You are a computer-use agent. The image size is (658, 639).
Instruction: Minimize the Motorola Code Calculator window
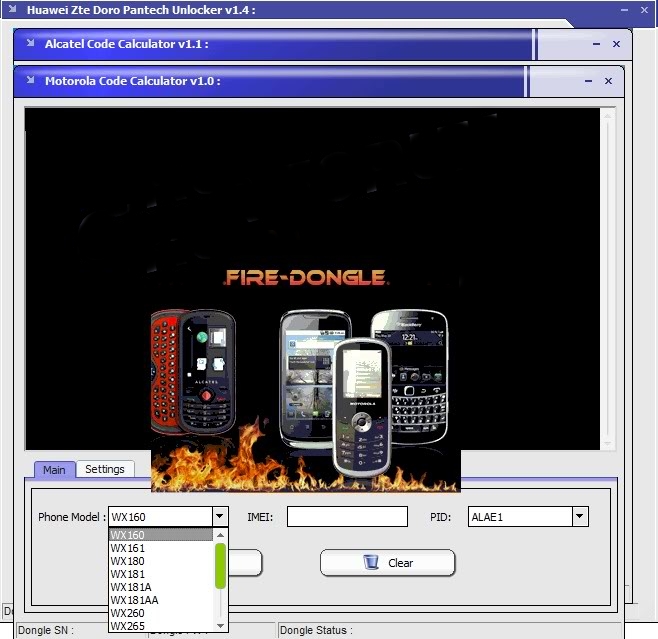588,81
